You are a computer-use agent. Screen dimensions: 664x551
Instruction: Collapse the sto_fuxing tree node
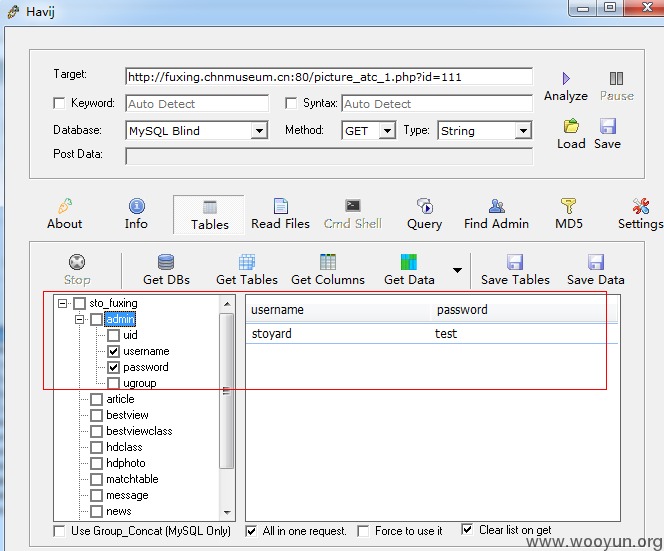[62, 303]
